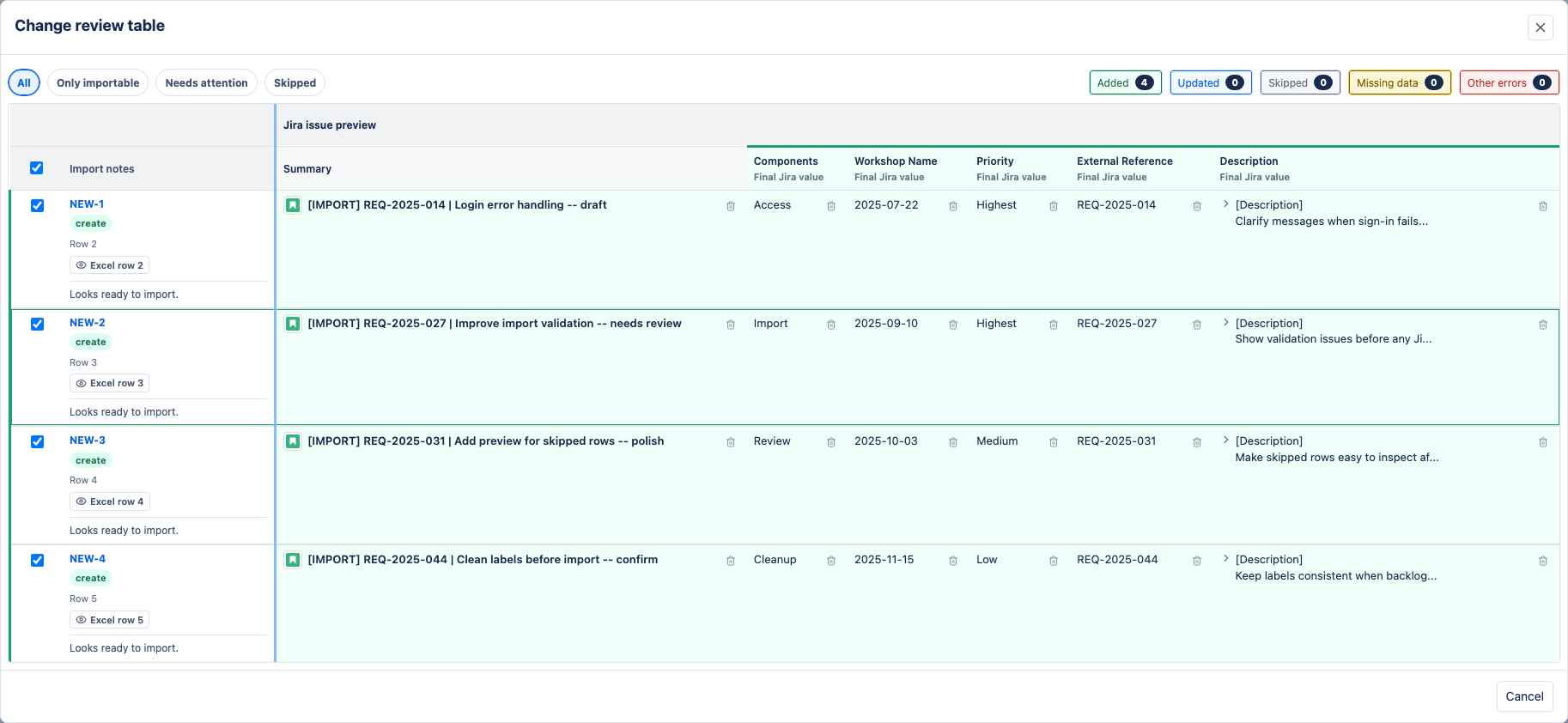Remove workshop date 2025-07-22
The width and height of the screenshot is (1568, 723).
tap(953, 206)
